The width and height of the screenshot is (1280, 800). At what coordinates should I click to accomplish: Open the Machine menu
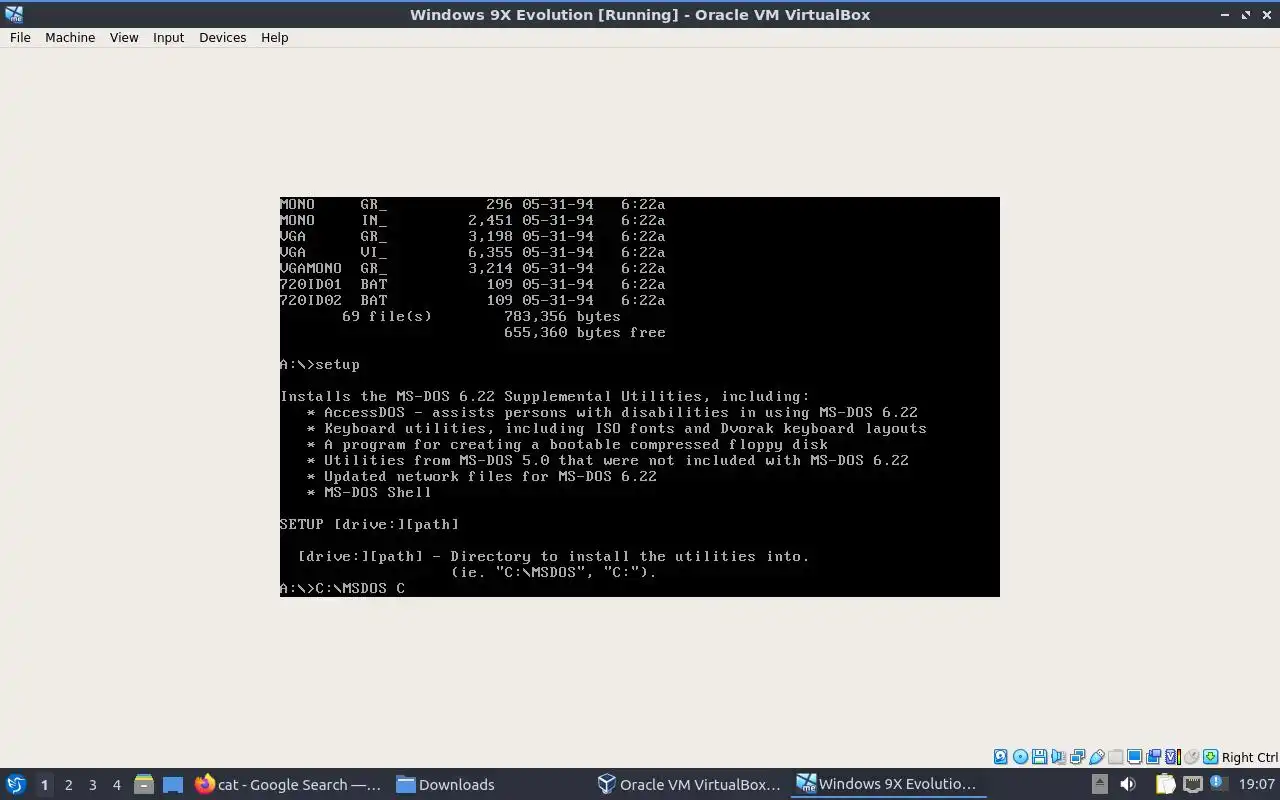(70, 37)
